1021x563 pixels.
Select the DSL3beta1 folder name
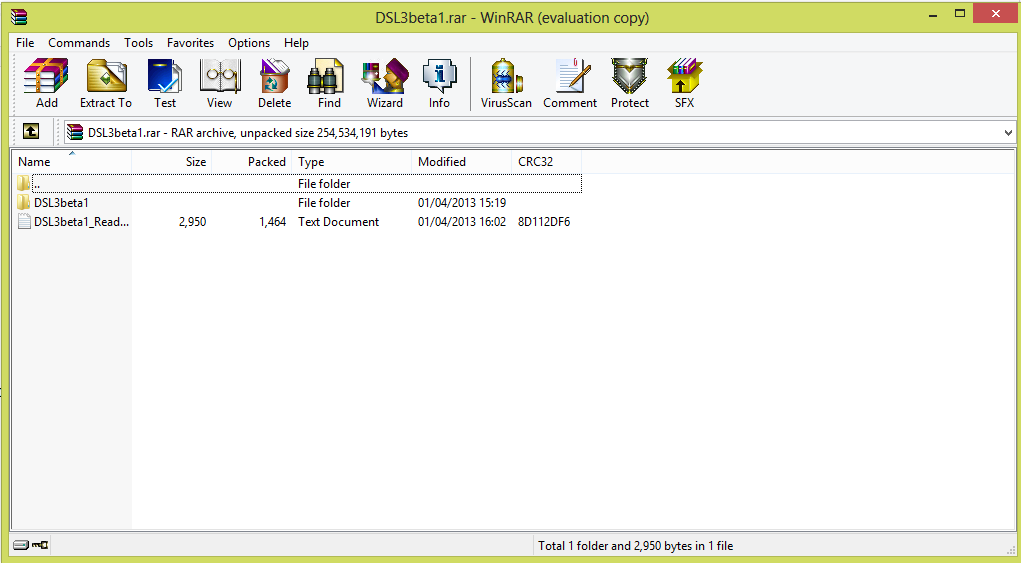point(61,203)
